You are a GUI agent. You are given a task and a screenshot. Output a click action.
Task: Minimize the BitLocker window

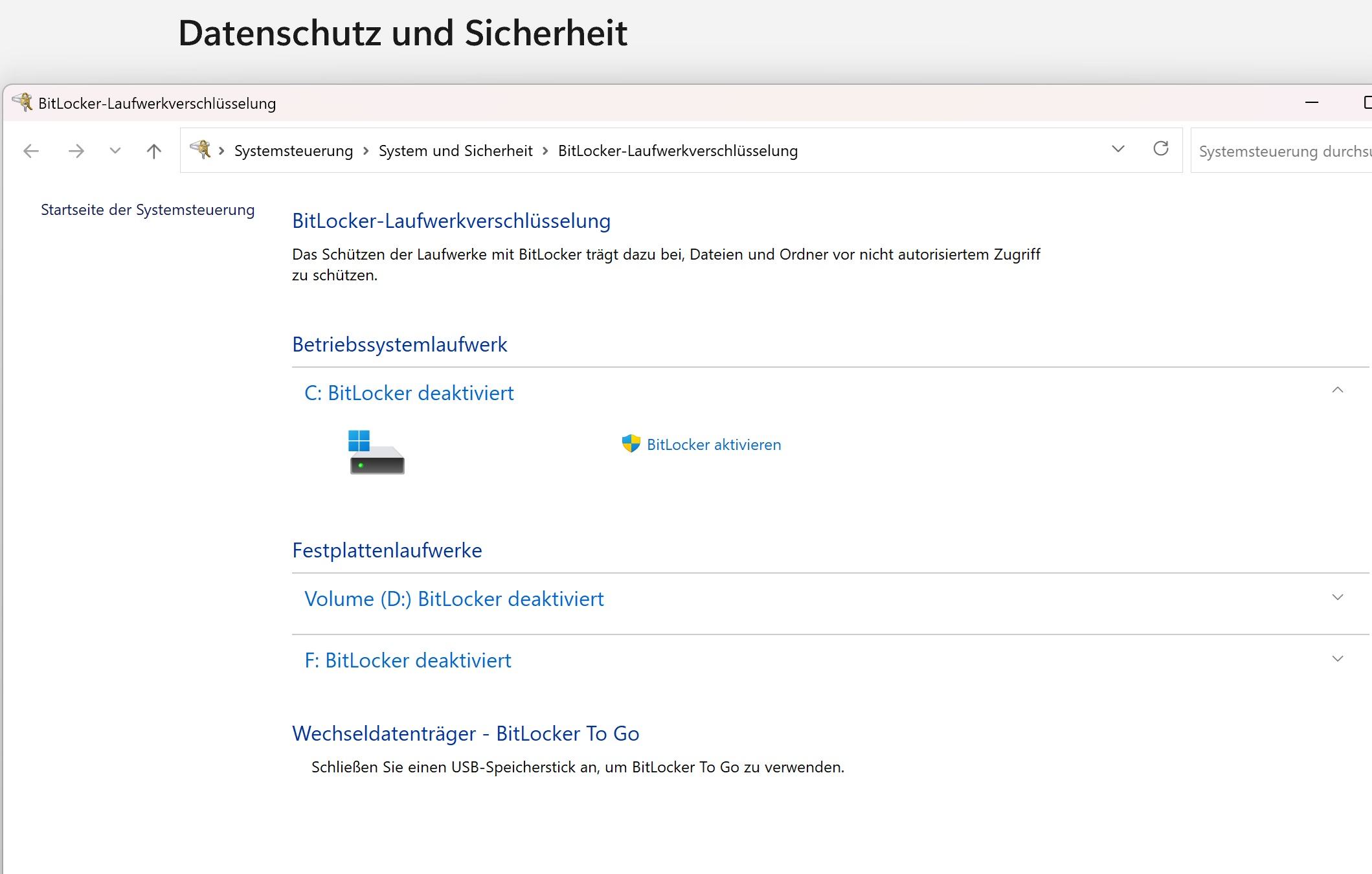[1312, 102]
